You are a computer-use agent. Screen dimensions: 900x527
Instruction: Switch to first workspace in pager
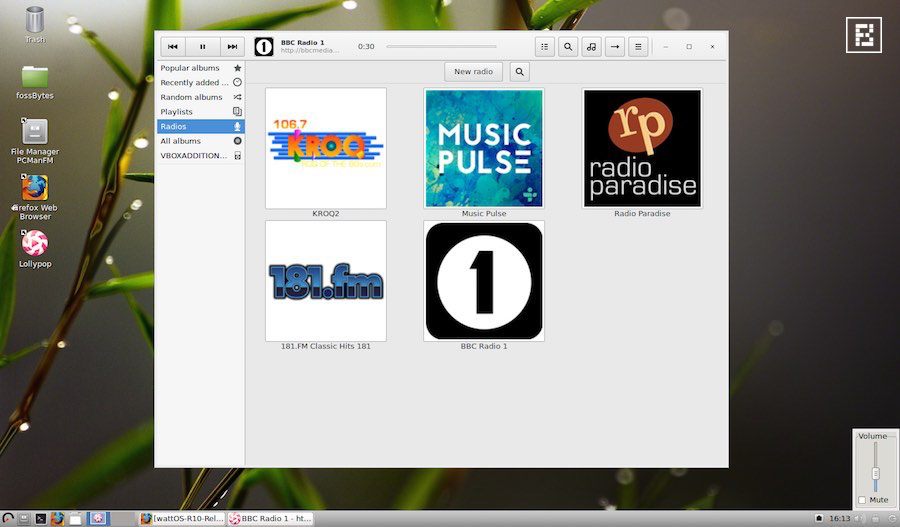(x=98, y=519)
